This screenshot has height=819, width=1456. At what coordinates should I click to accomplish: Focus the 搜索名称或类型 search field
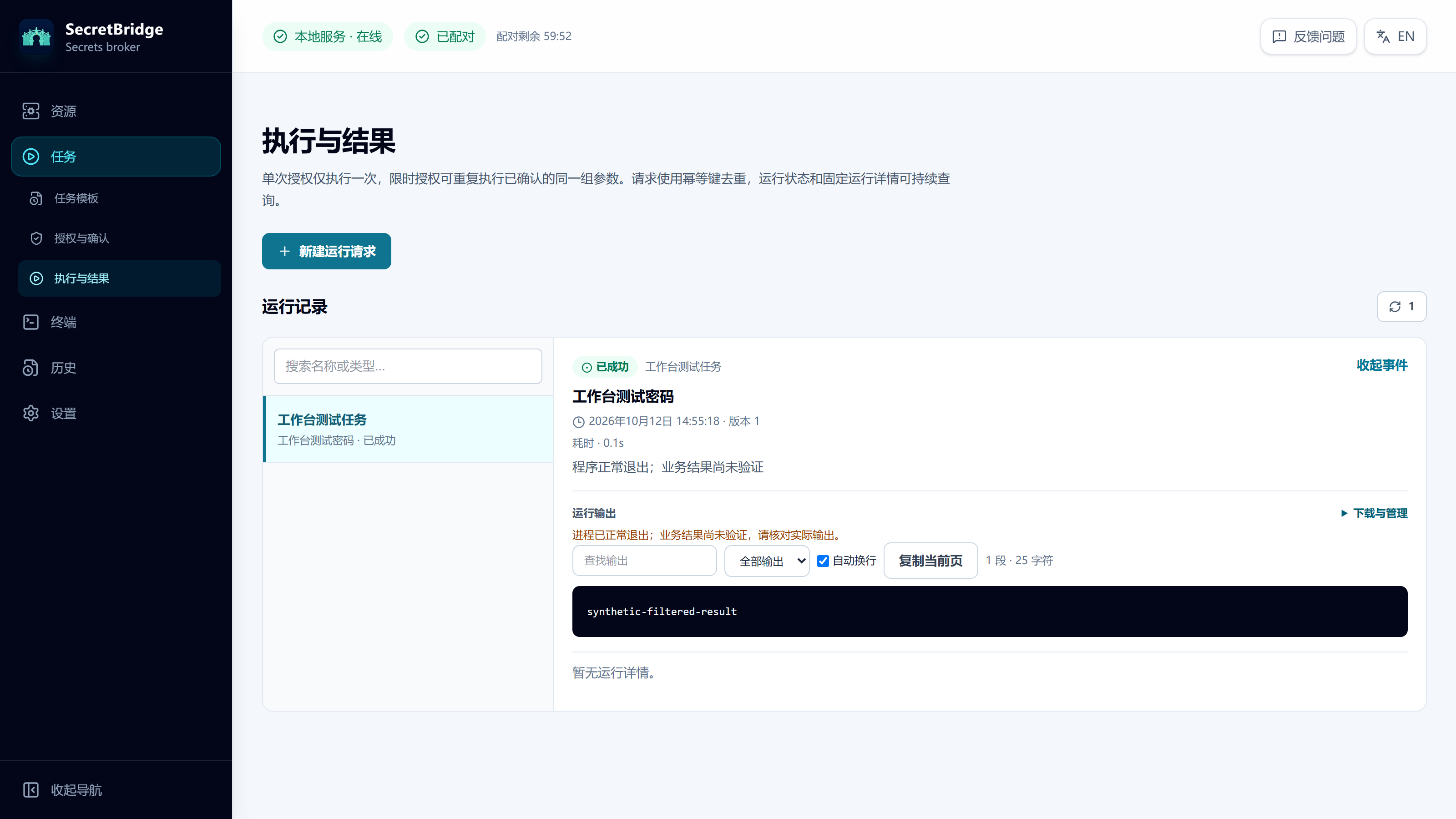point(408,366)
